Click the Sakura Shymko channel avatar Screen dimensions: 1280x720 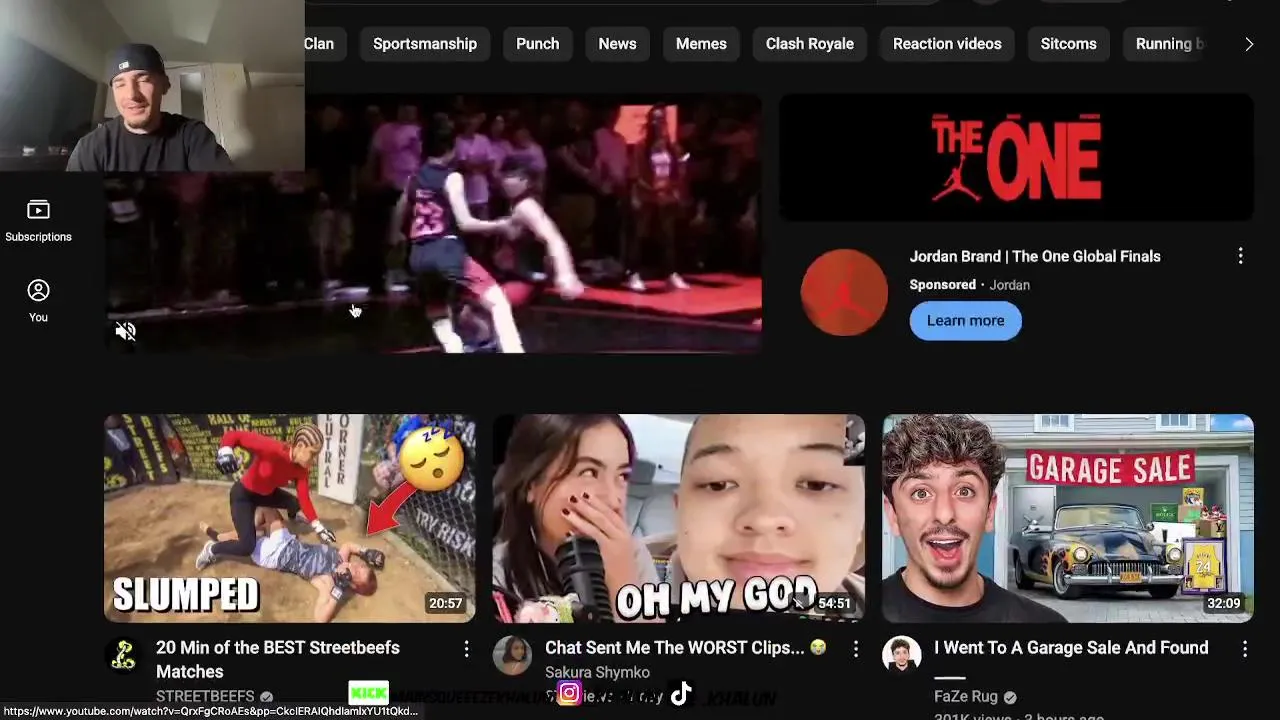tap(512, 655)
